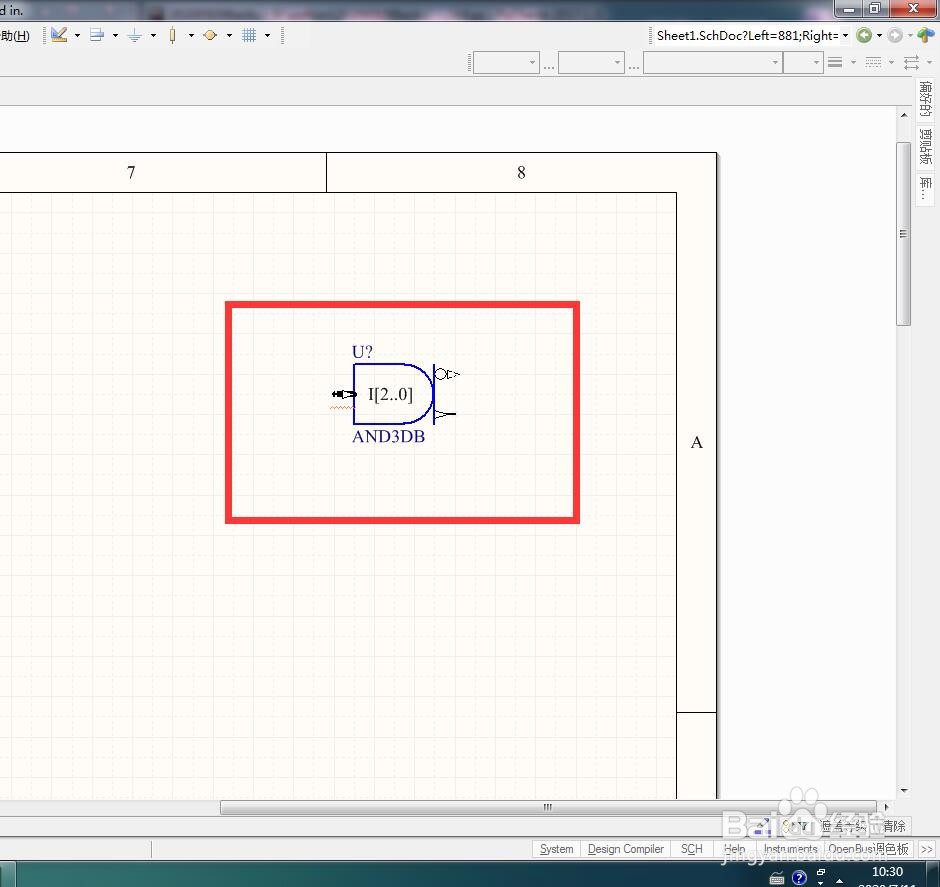Expand the digital devices dropdown arrow
This screenshot has height=887, width=940.
coord(191,35)
